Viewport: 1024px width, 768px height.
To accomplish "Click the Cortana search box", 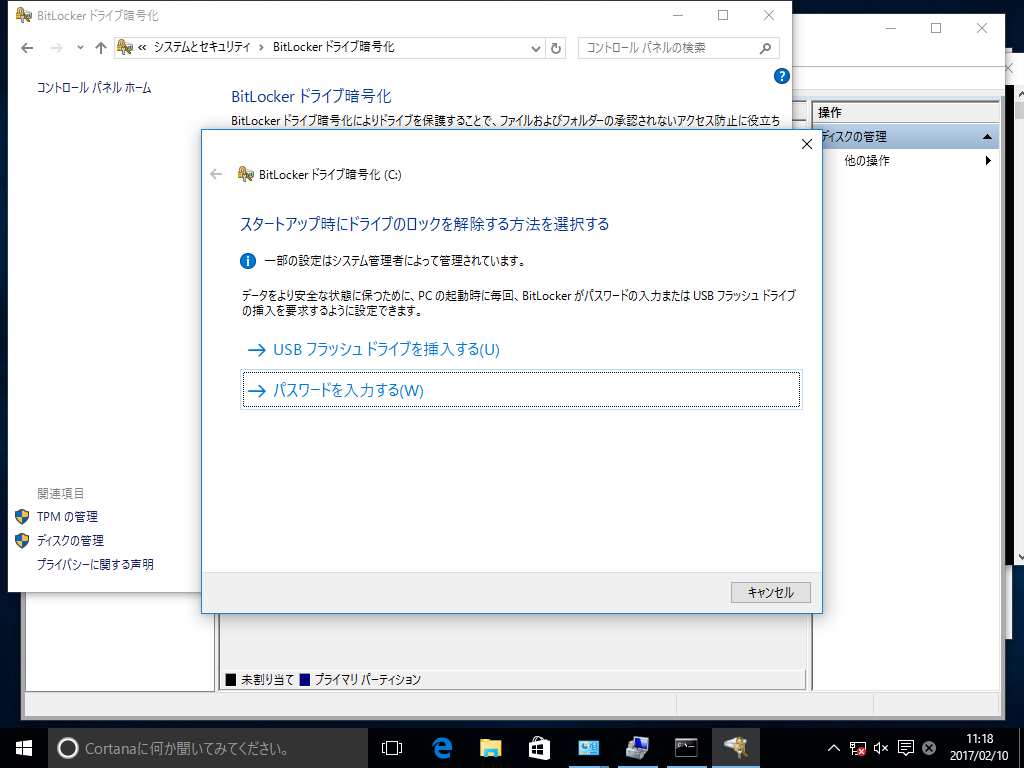I will coord(208,748).
